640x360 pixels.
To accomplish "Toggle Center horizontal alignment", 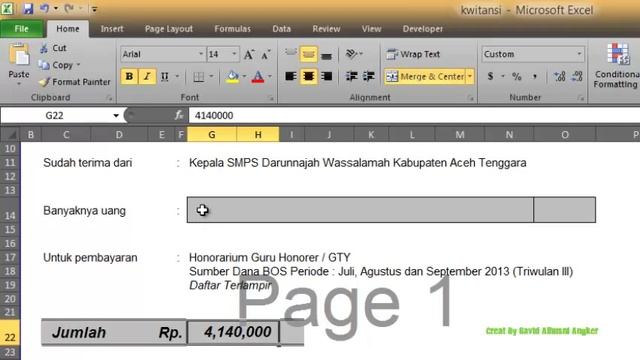I will coord(308,76).
